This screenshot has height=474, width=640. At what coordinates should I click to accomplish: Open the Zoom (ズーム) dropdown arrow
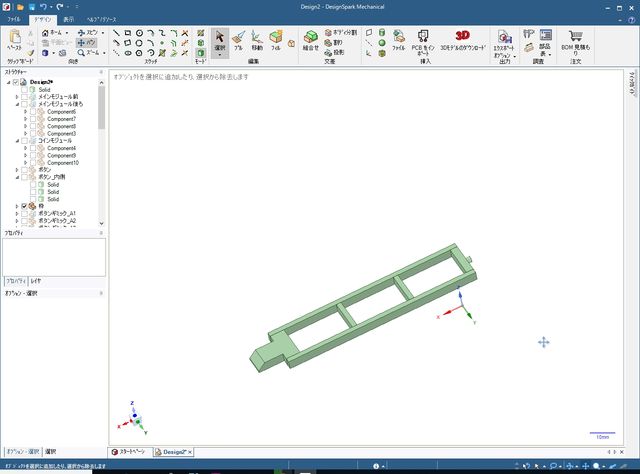pos(104,53)
